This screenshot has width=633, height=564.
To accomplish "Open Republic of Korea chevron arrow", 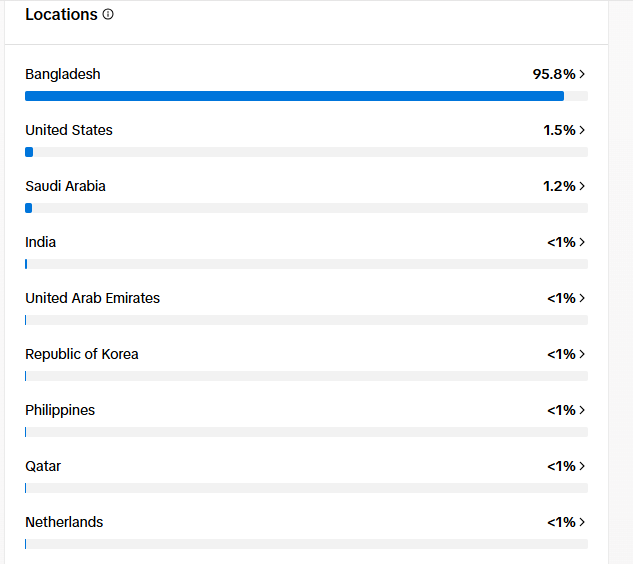I will (582, 354).
